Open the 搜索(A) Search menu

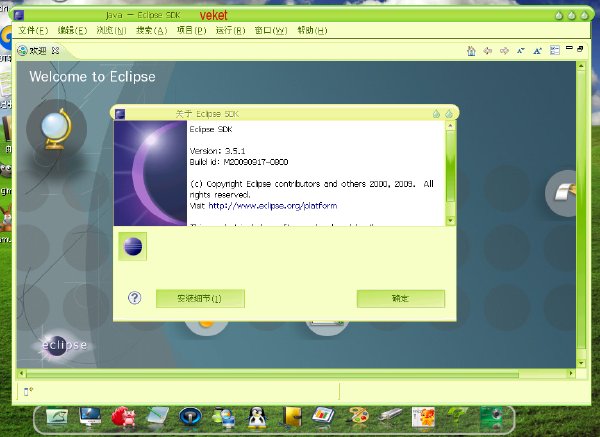coord(152,31)
